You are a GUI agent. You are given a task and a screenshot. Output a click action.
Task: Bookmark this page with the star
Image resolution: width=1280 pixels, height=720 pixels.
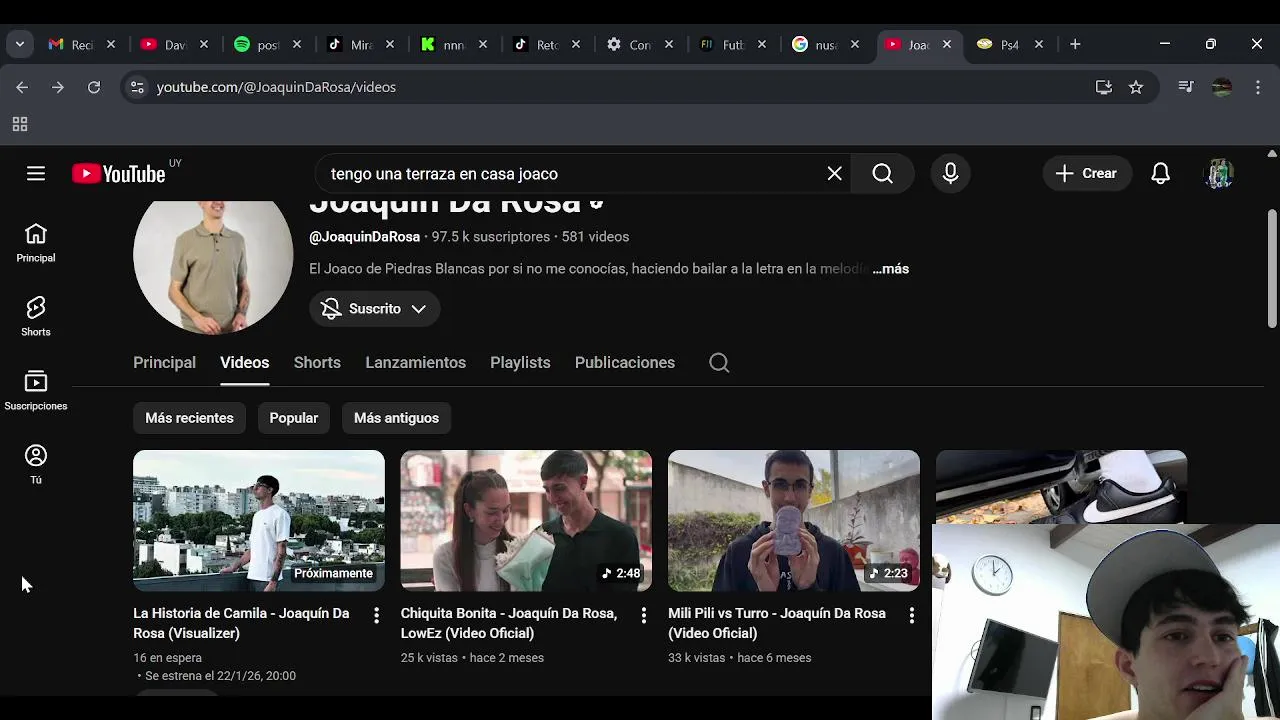(x=1136, y=88)
